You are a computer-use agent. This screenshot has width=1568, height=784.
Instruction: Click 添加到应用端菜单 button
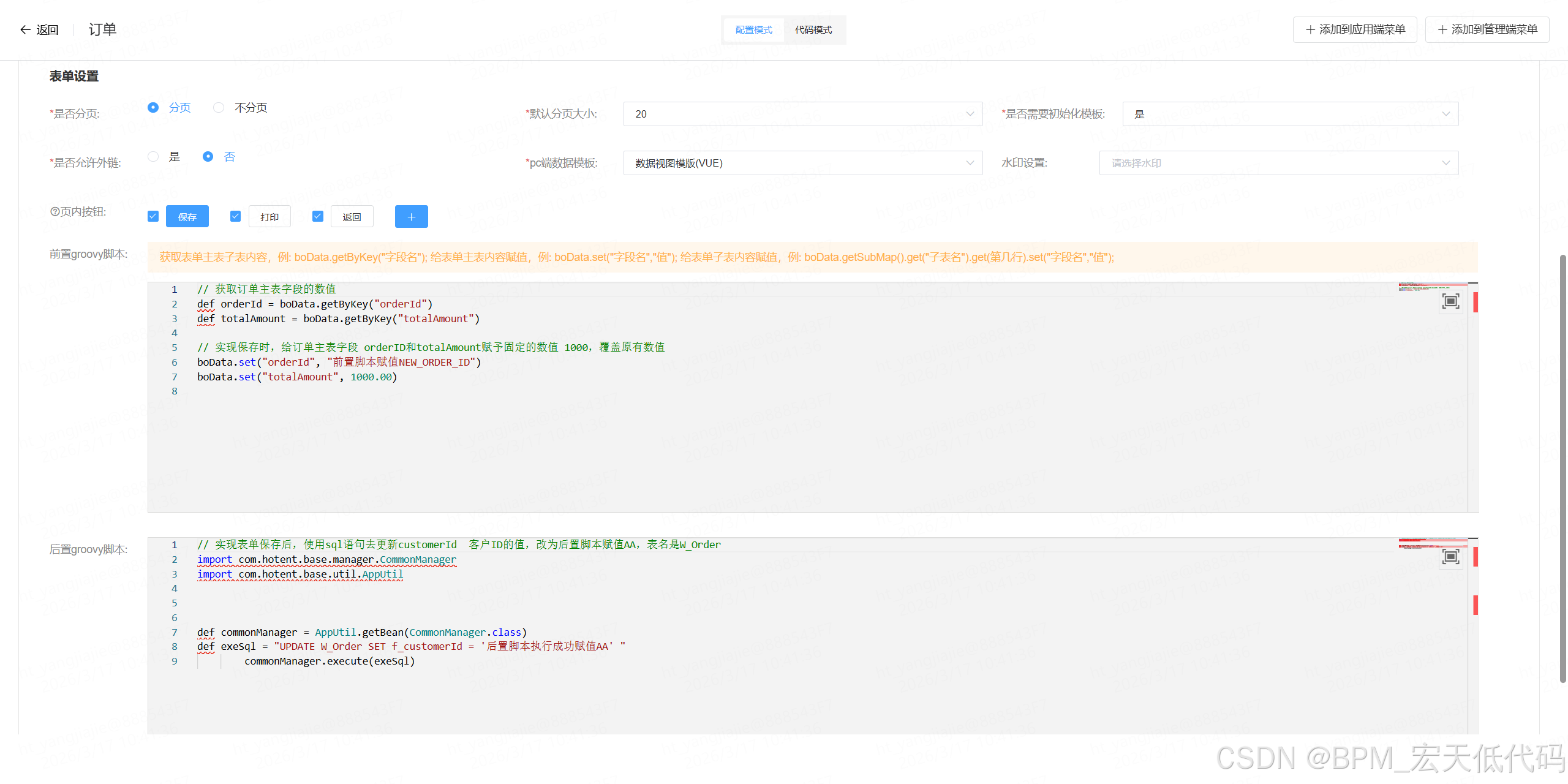1355,29
